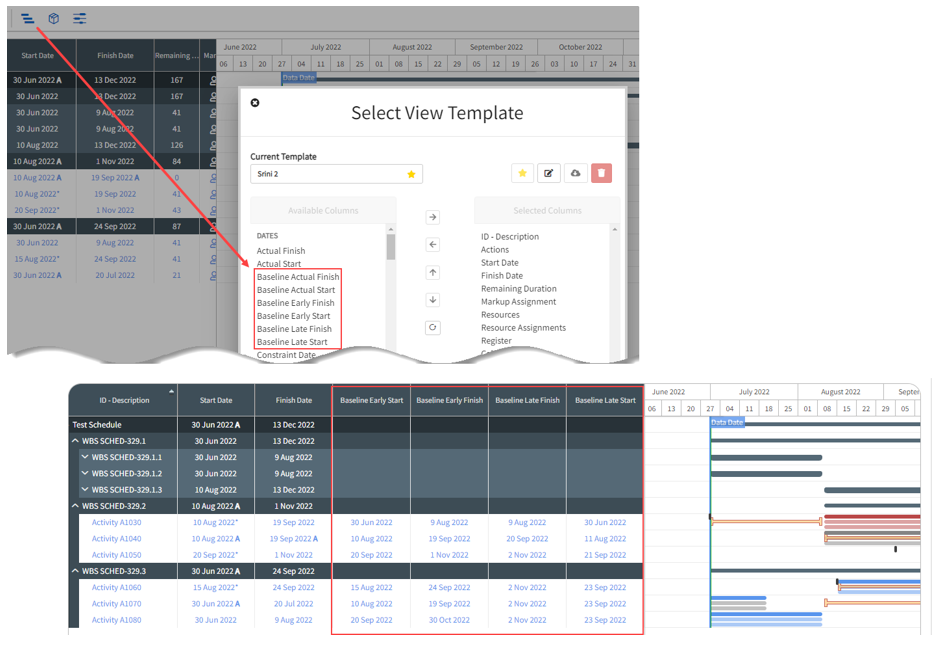This screenshot has width=938, height=655.
Task: Open the filter sliders icon in toolbar
Action: point(80,19)
